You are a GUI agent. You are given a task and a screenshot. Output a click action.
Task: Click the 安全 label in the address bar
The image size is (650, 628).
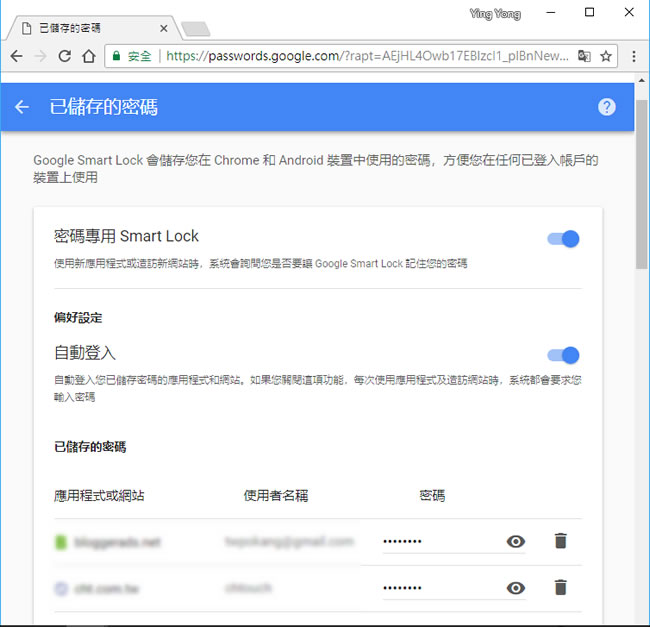(139, 56)
